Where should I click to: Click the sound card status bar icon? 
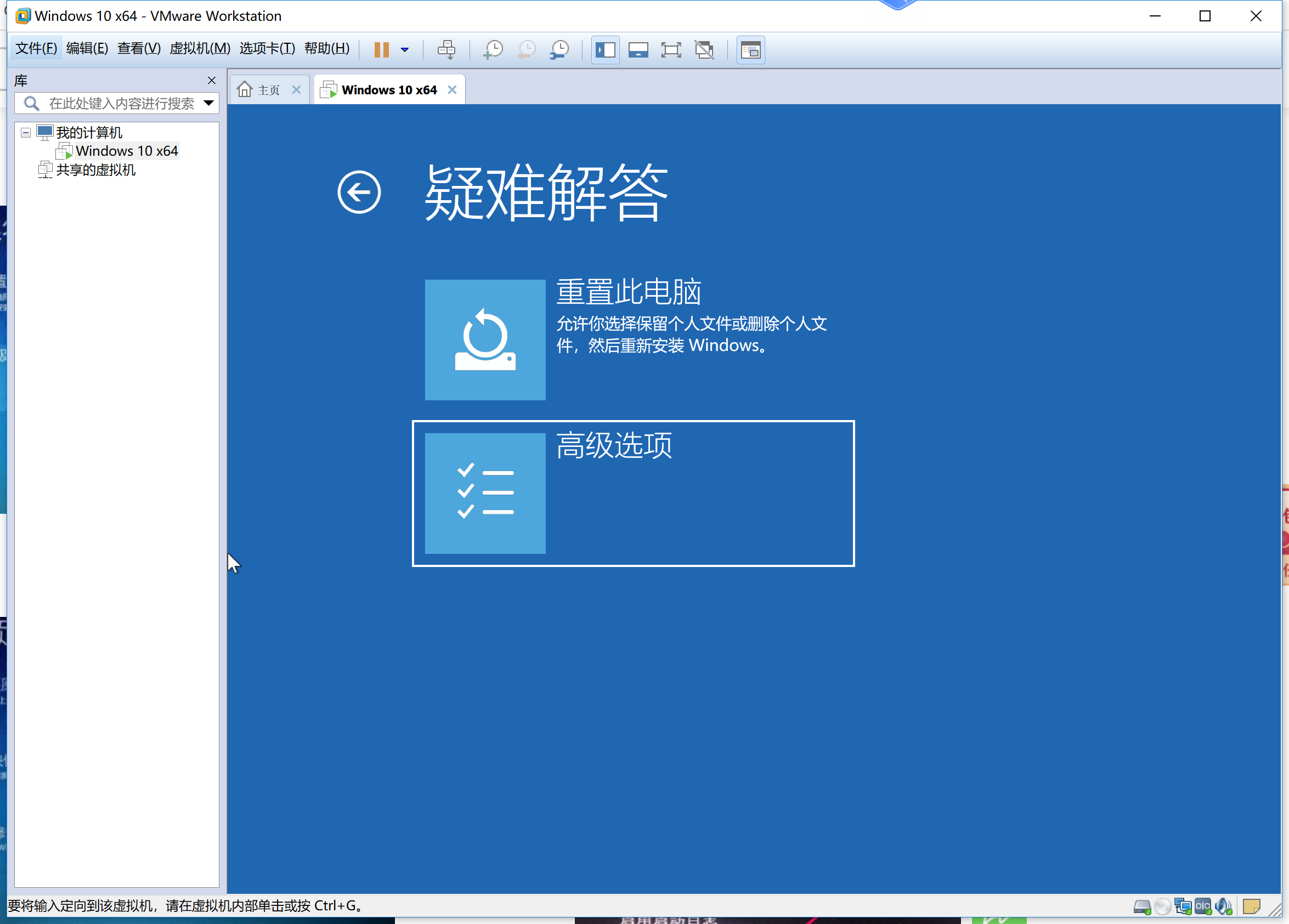pyautogui.click(x=1223, y=906)
